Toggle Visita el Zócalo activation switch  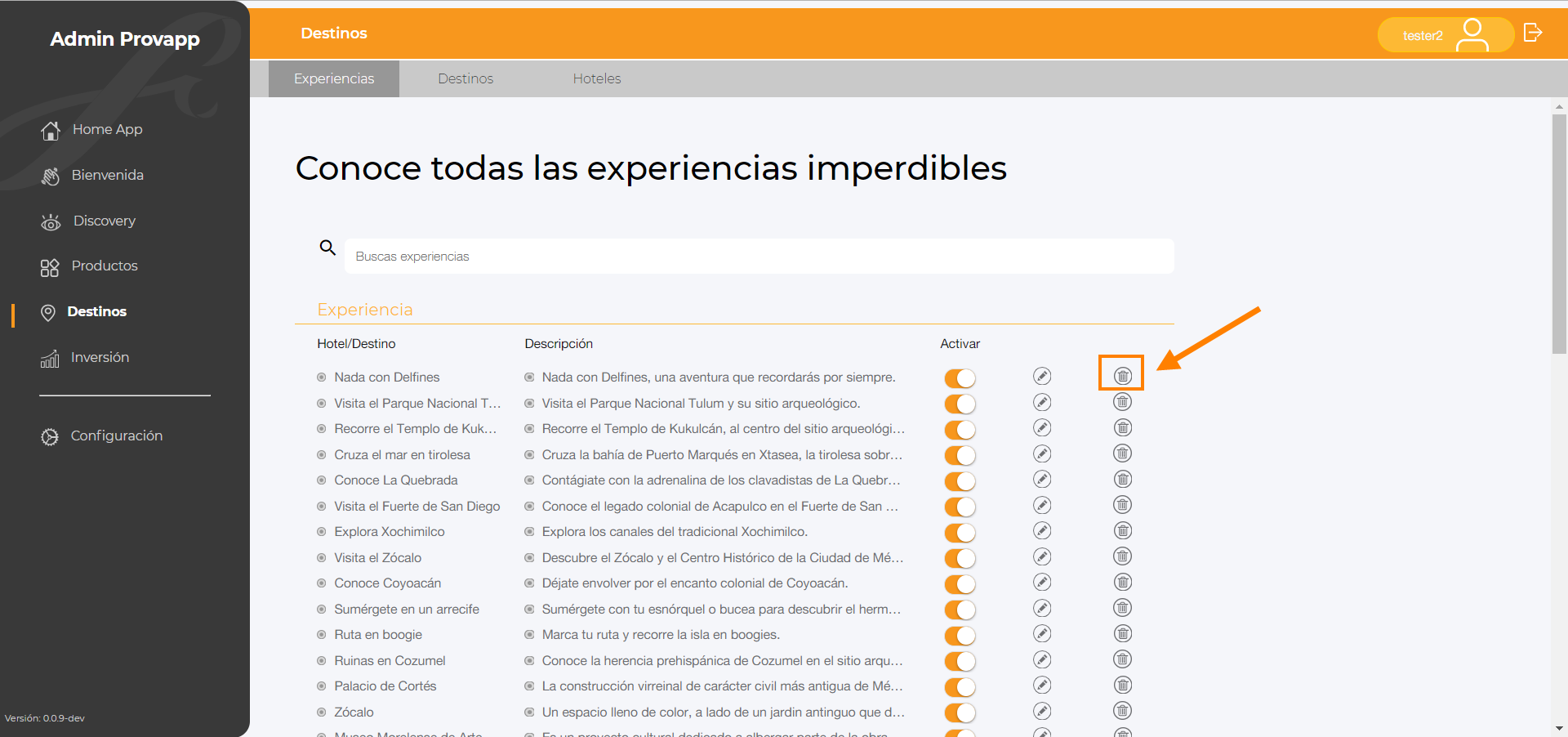click(960, 558)
